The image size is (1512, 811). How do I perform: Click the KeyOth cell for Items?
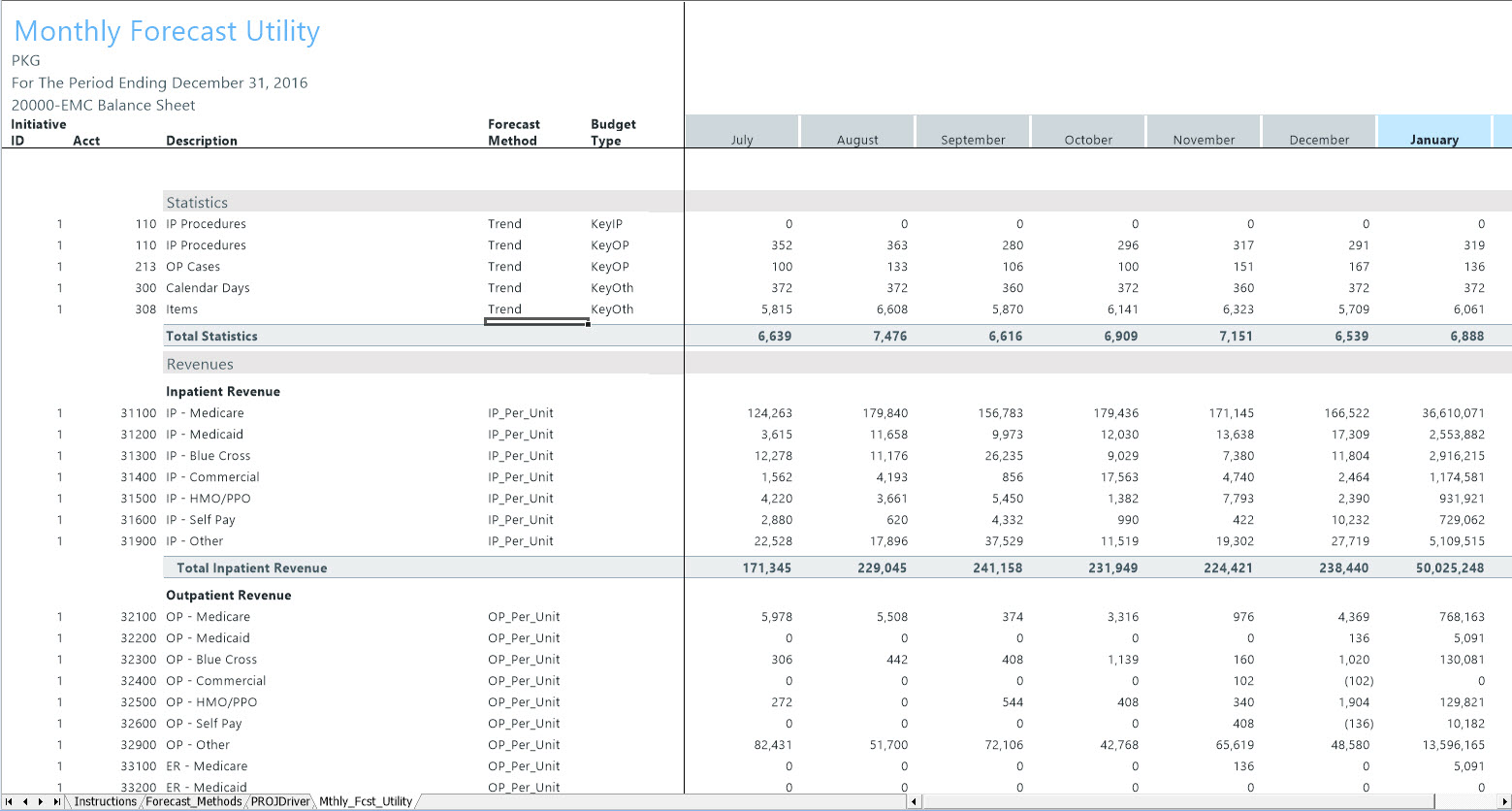[x=612, y=309]
